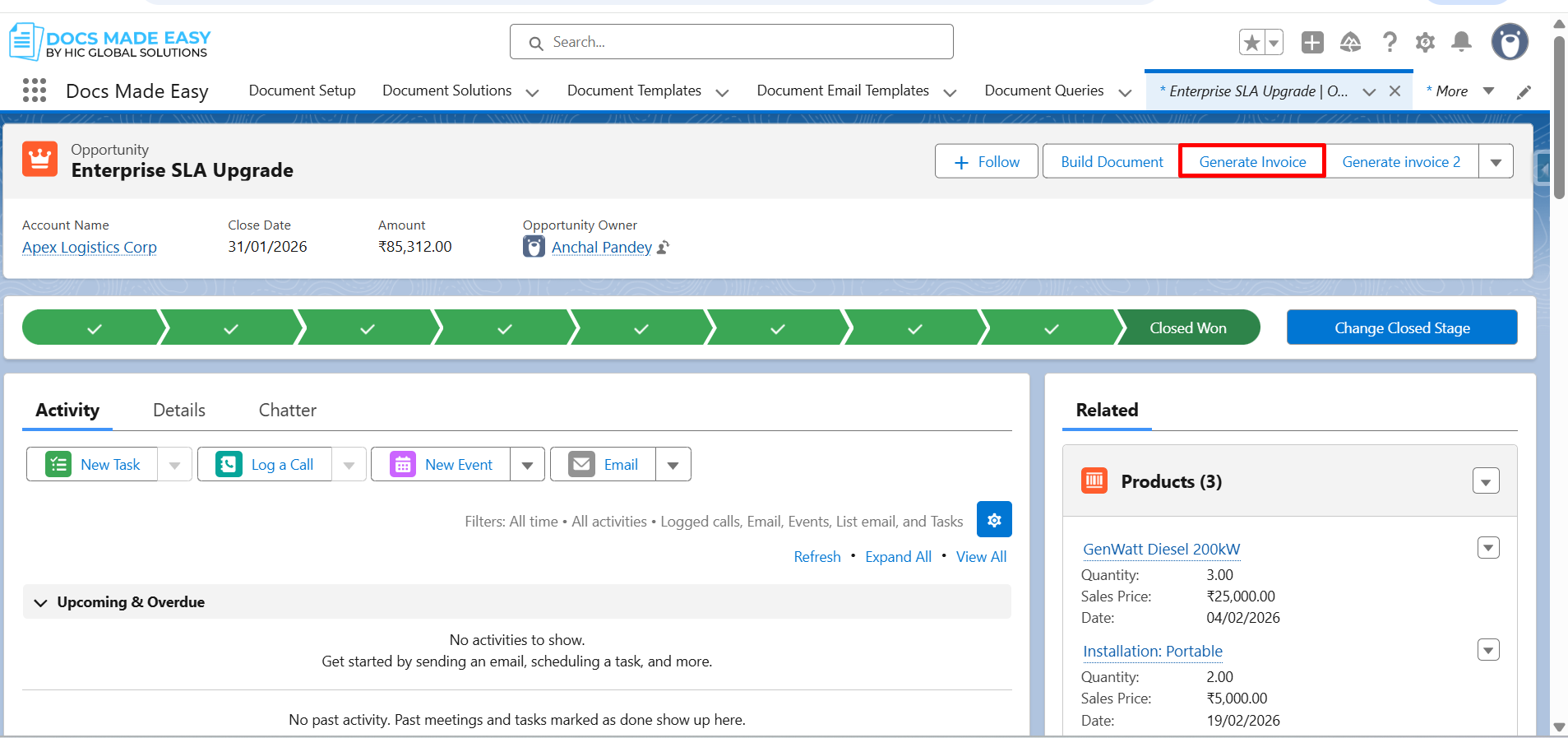Open New Task options dropdown arrow
The height and width of the screenshot is (738, 1568).
click(x=174, y=465)
